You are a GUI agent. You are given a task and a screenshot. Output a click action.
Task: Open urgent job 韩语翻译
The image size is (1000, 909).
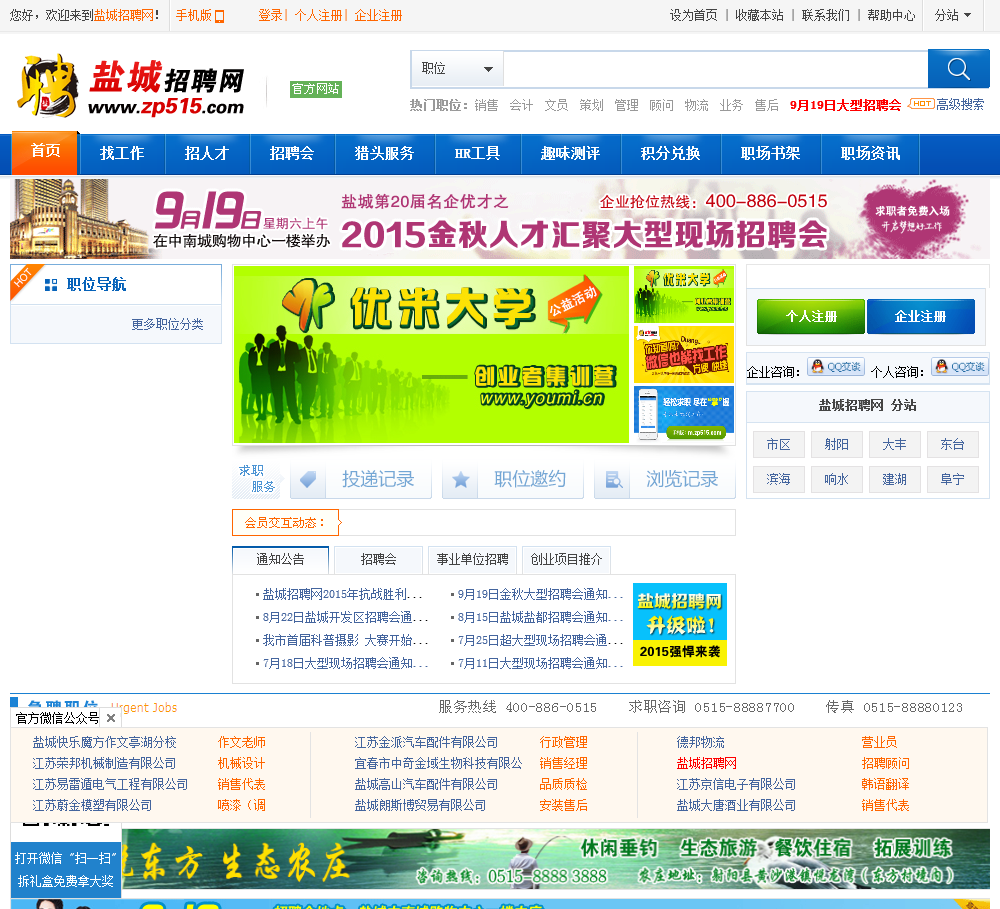885,784
